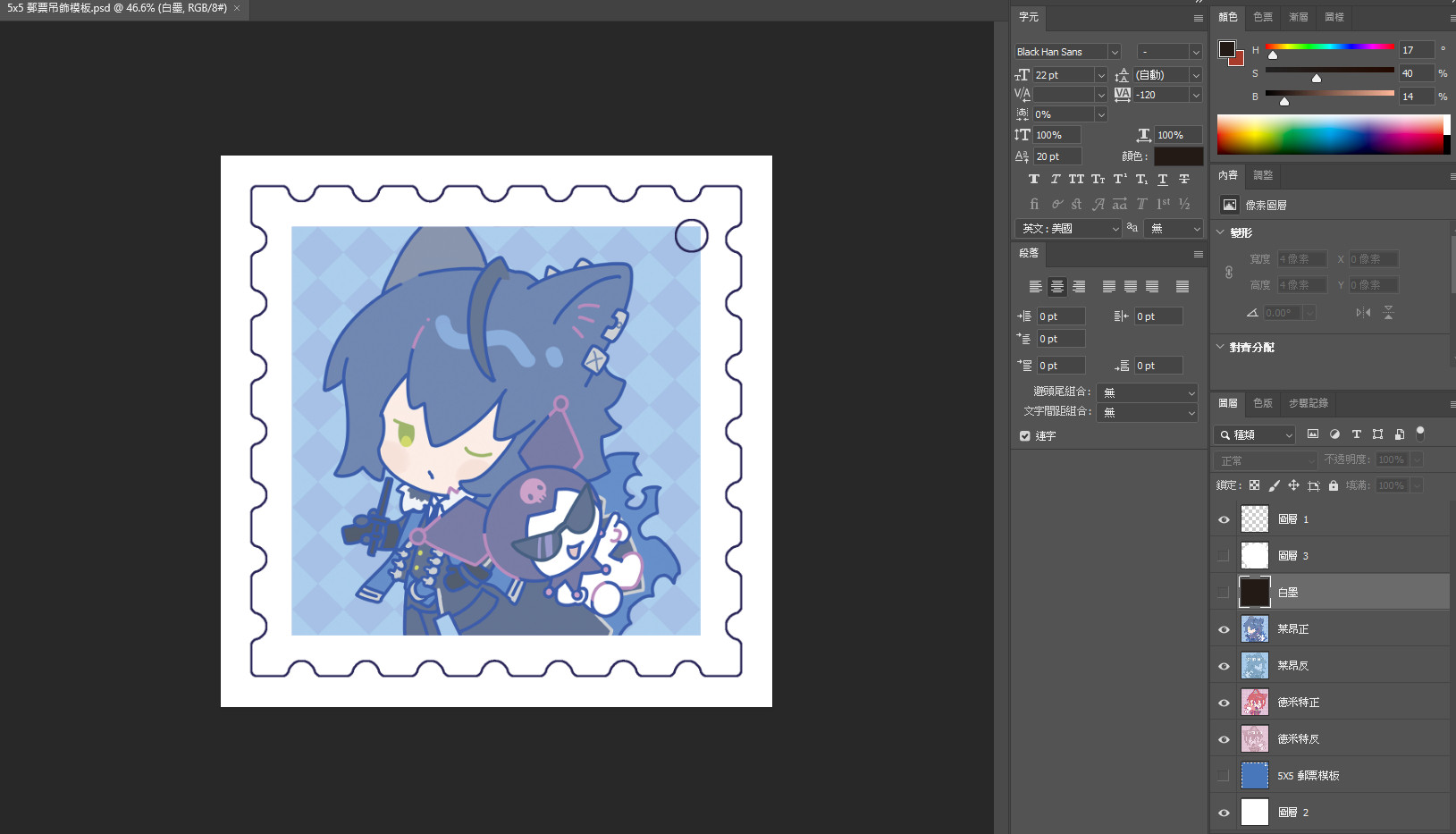Viewport: 1456px width, 834px height.
Task: Close the 5x5 郵票吊飾模板.psd document tab
Action: (237, 8)
